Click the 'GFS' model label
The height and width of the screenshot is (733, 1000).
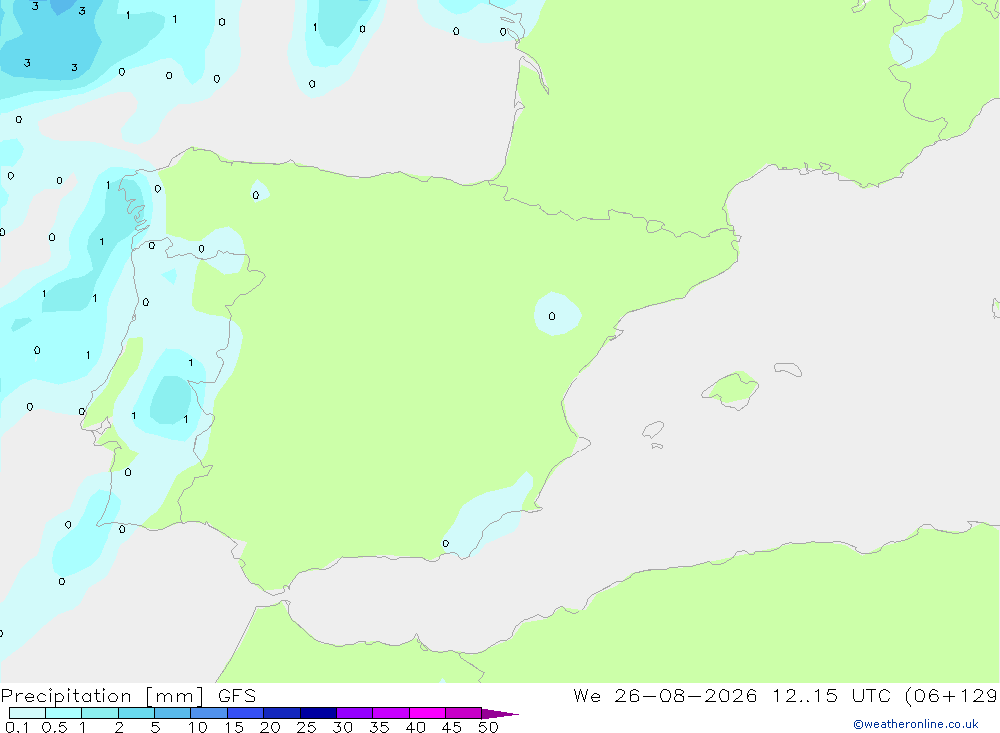tap(237, 696)
